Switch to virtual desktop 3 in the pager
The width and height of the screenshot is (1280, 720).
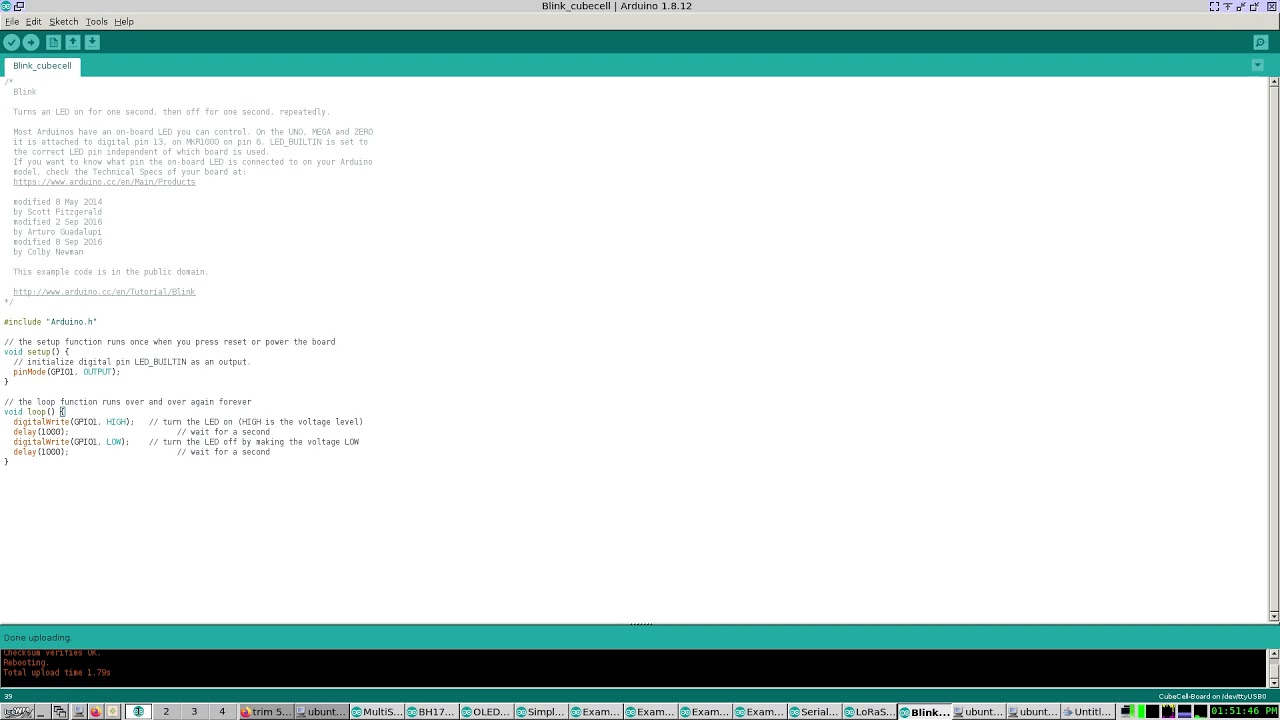pyautogui.click(x=194, y=712)
